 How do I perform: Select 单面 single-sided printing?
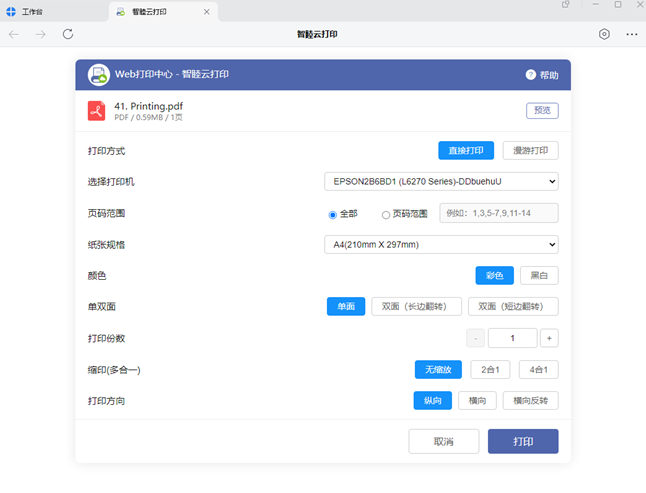(346, 306)
